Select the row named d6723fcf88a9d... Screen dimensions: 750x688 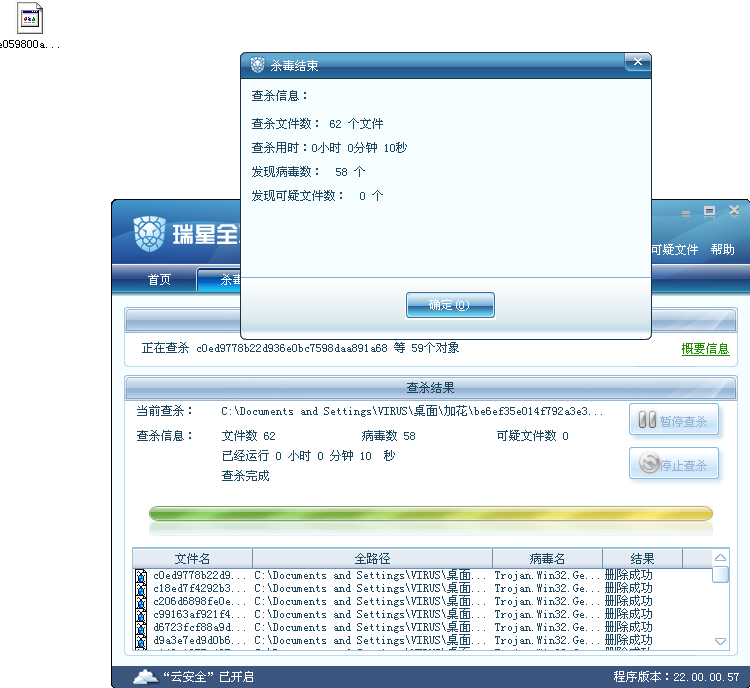click(422, 627)
